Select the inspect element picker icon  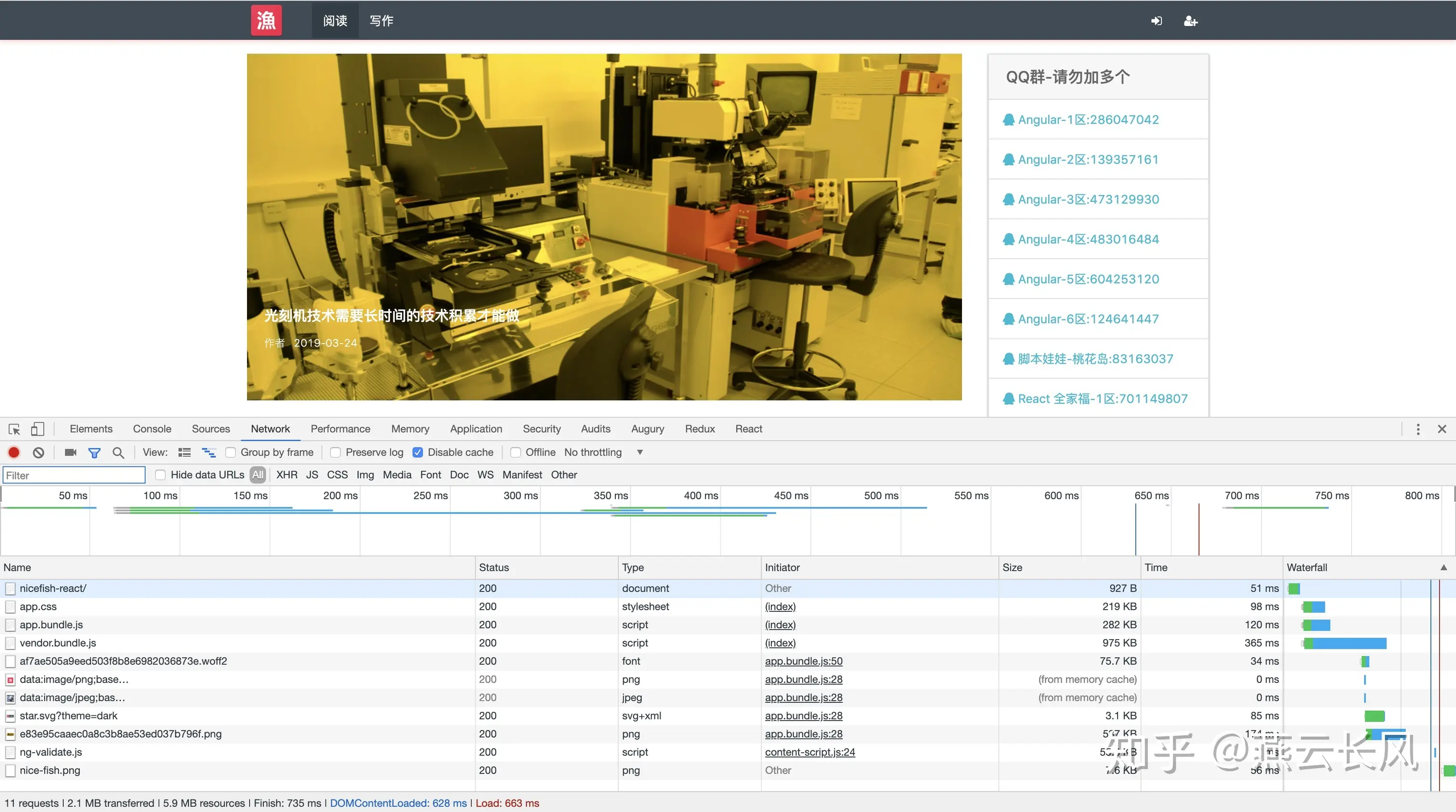pos(15,429)
